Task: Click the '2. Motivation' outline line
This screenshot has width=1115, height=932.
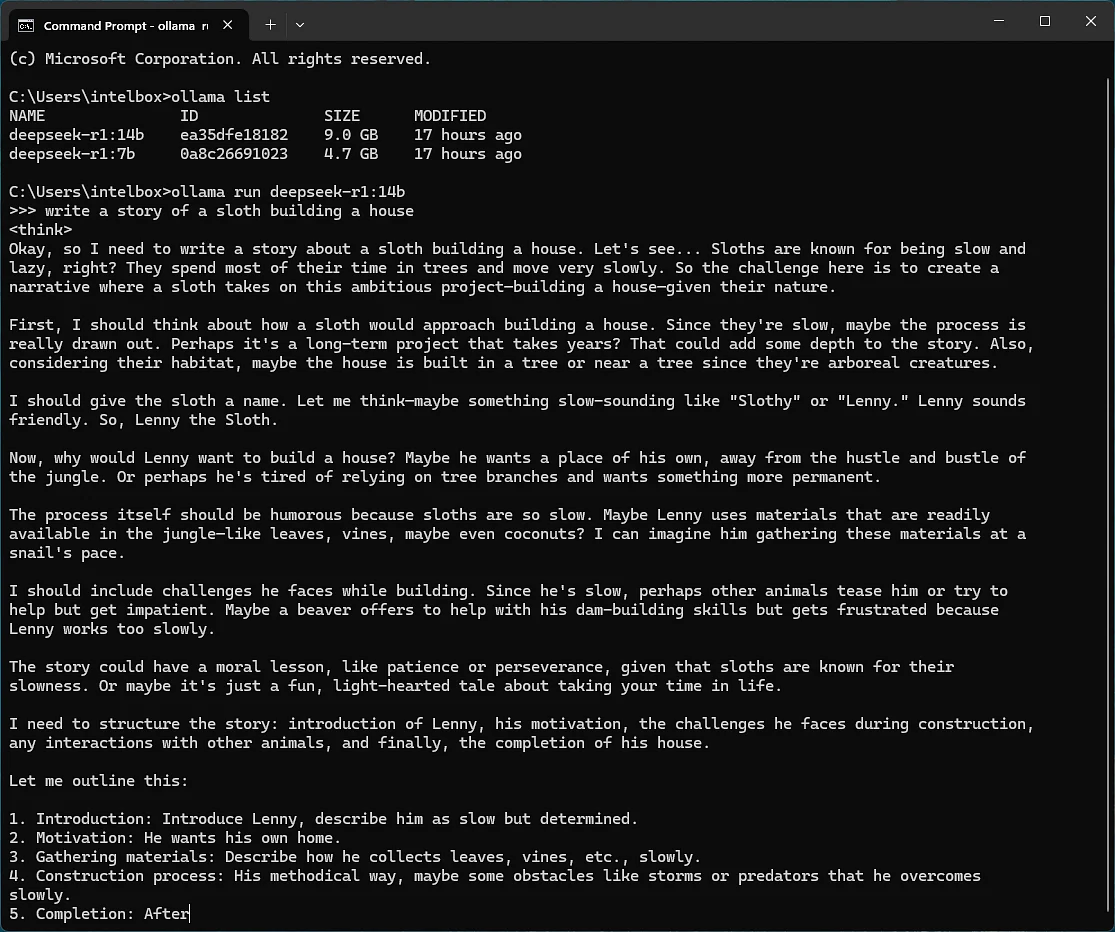Action: tap(175, 838)
